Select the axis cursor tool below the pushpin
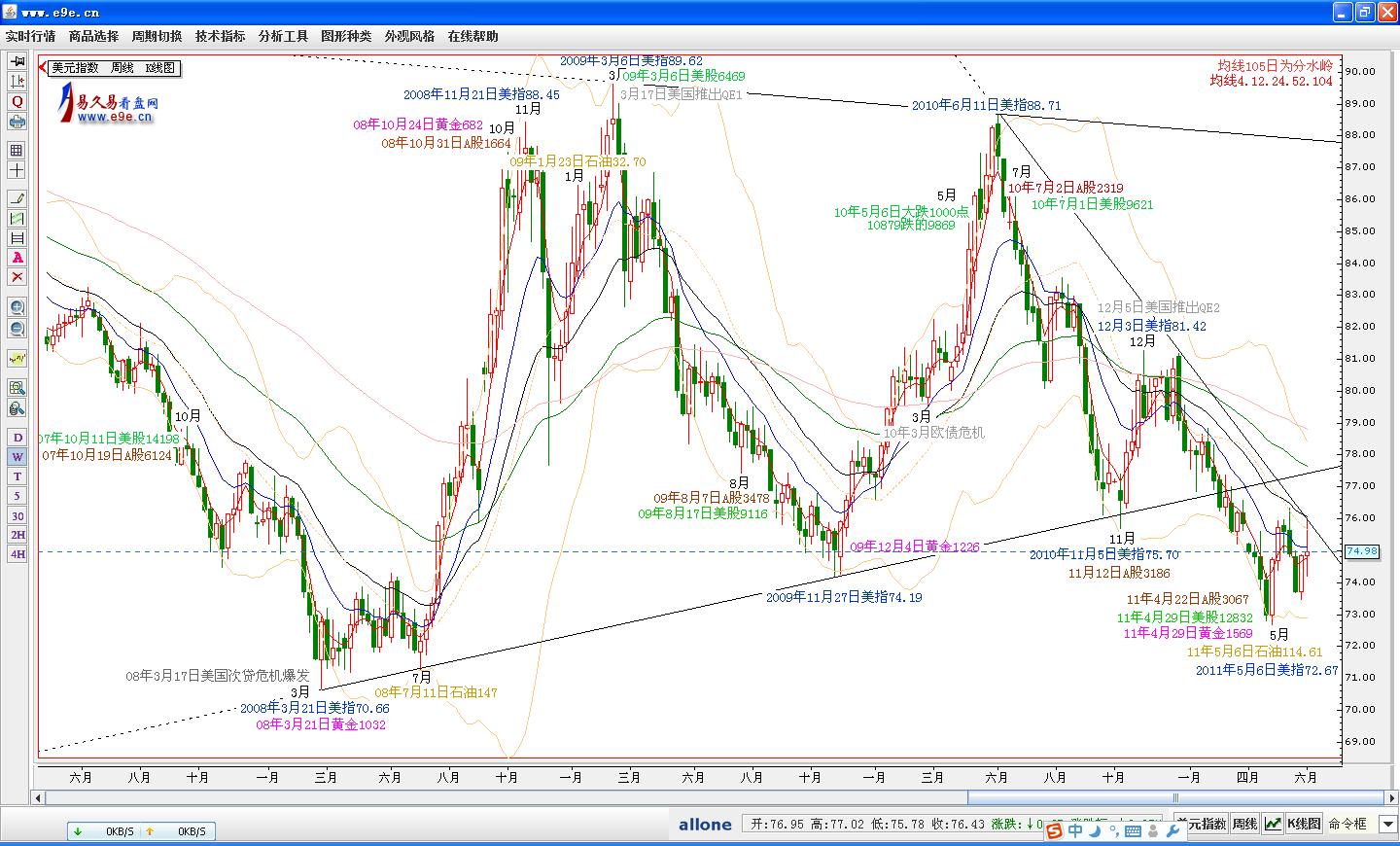 (17, 82)
